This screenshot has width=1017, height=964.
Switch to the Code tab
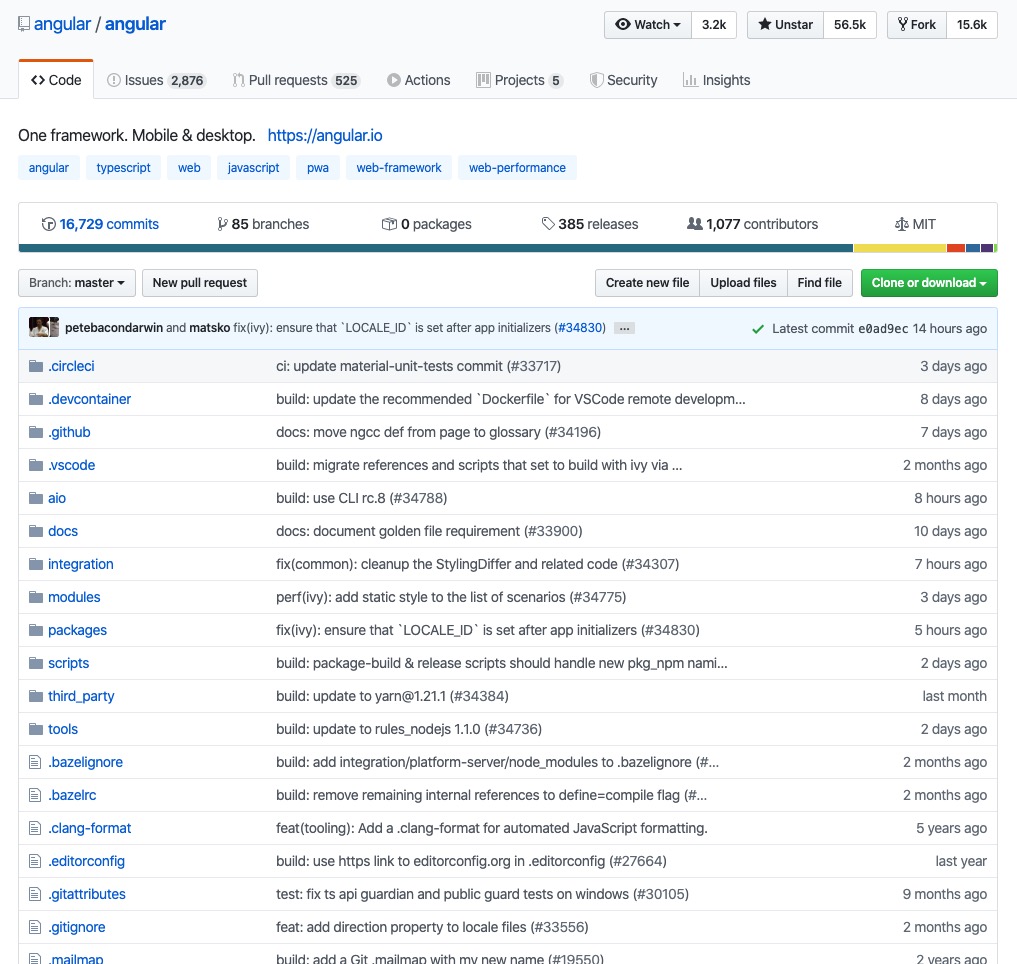pyautogui.click(x=56, y=80)
